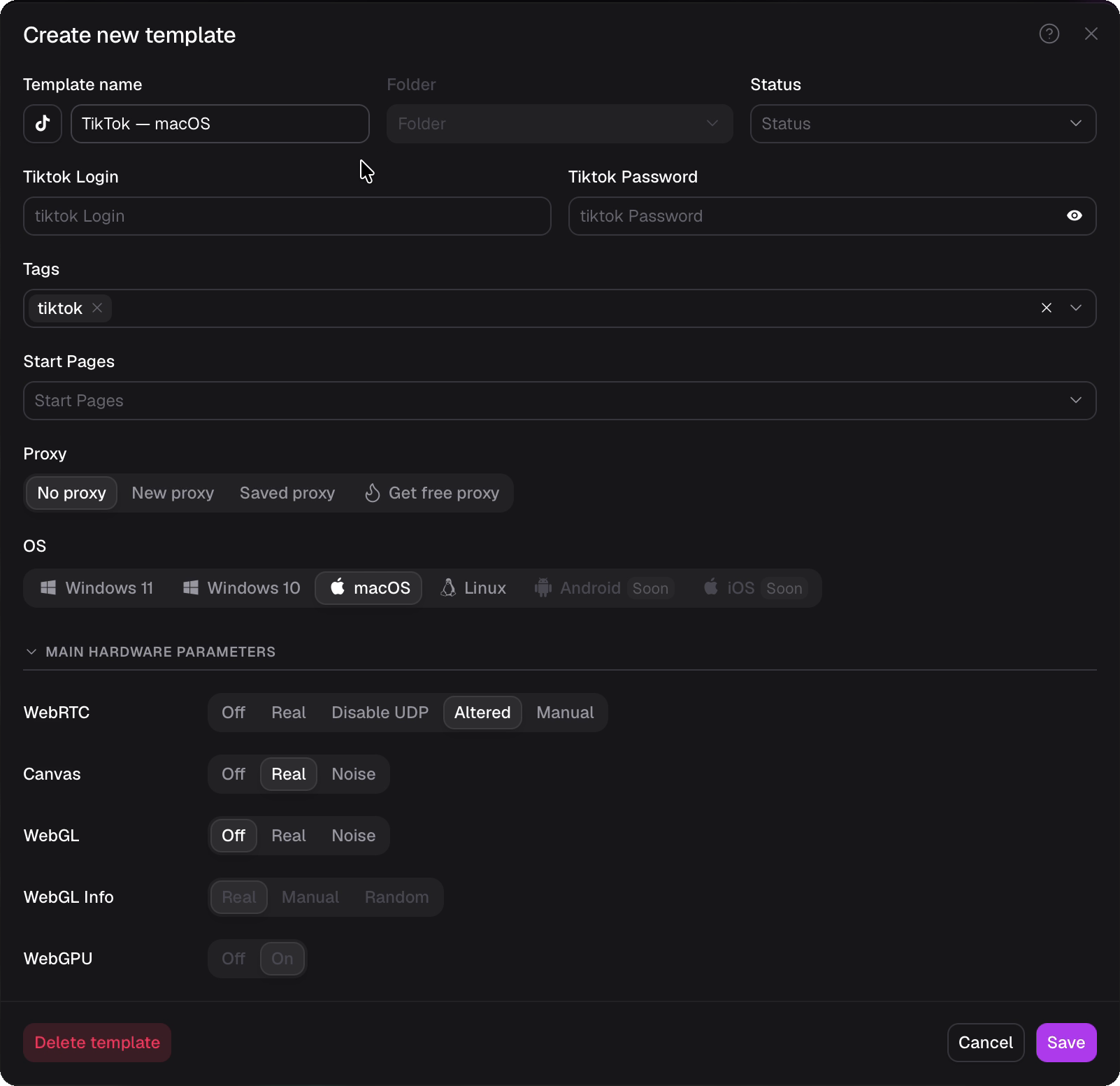
Task: Close the Create new template dialog
Action: 1091,34
